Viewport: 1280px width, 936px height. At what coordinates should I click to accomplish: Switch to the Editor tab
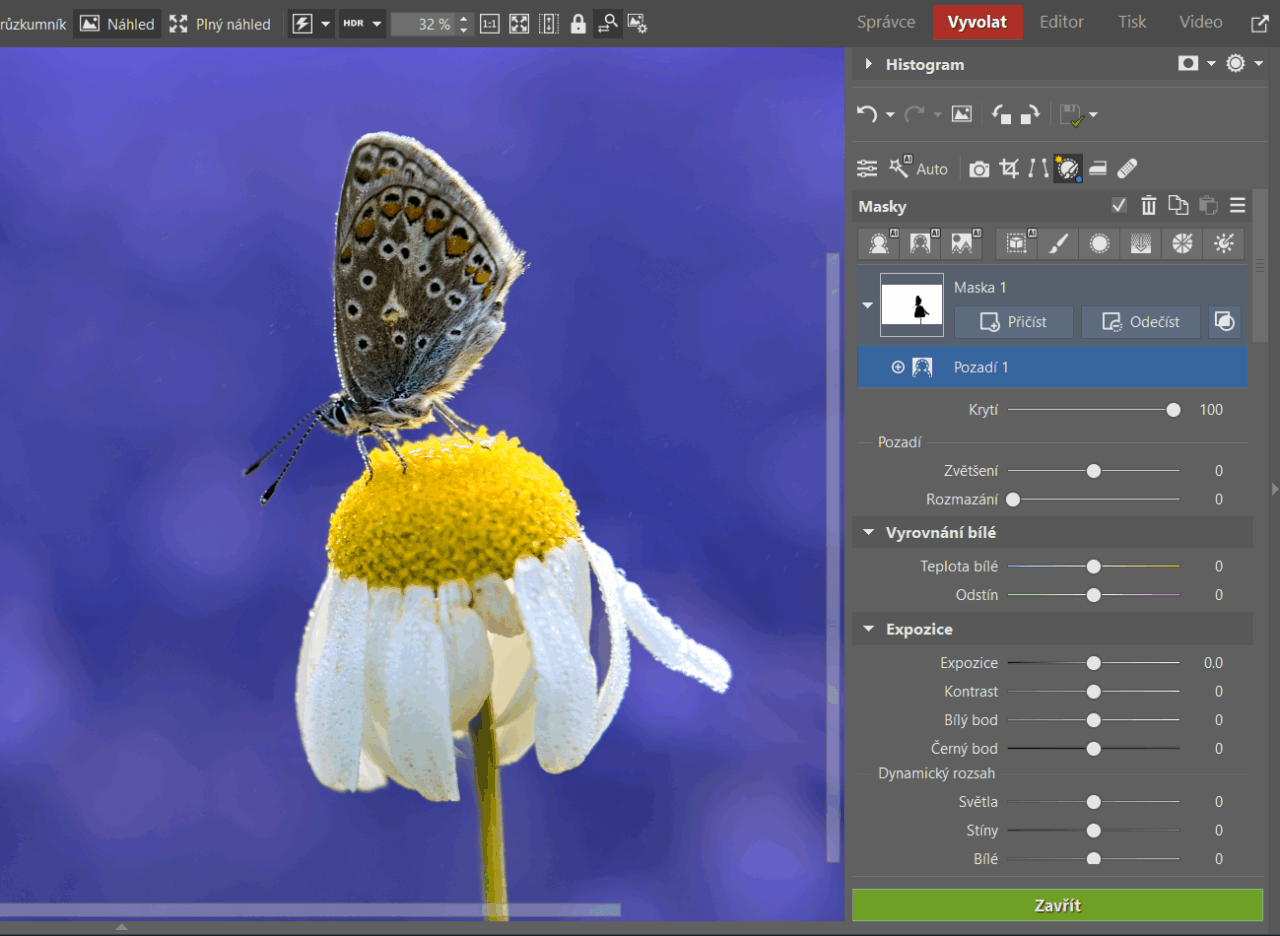point(1062,22)
